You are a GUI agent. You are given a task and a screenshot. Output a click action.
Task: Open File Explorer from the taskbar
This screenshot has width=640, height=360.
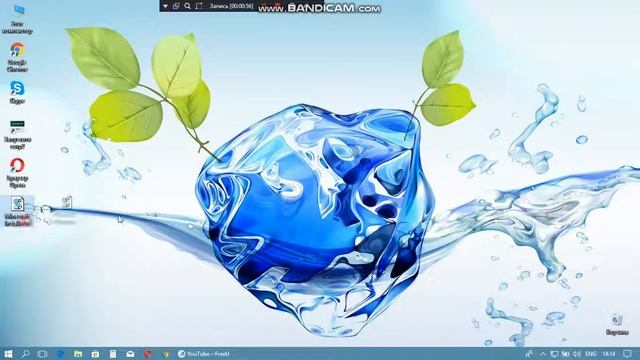[x=78, y=354]
